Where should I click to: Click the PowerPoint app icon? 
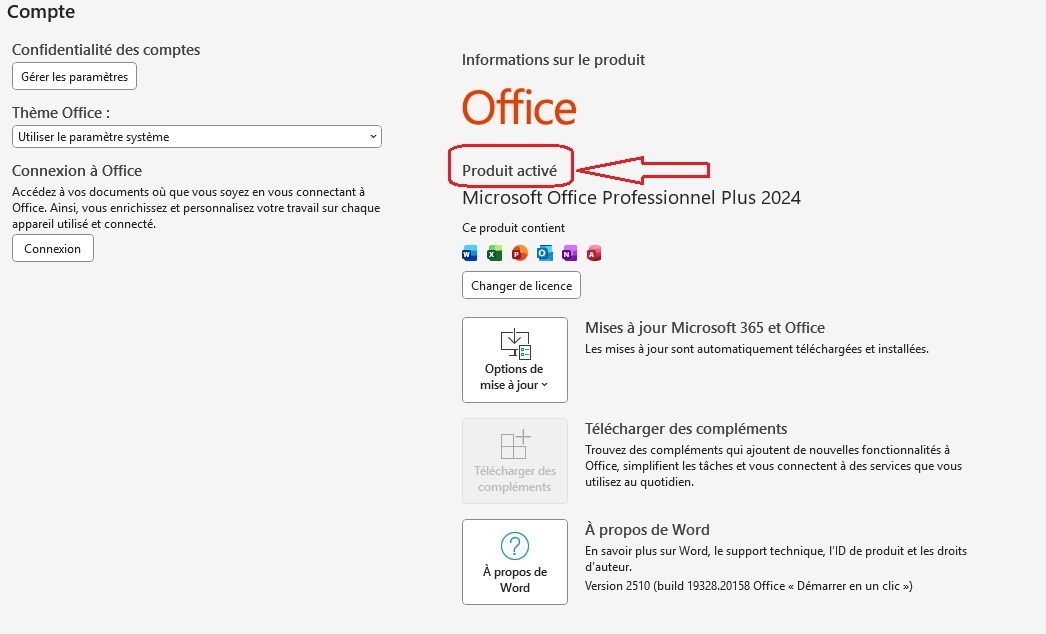coord(519,253)
